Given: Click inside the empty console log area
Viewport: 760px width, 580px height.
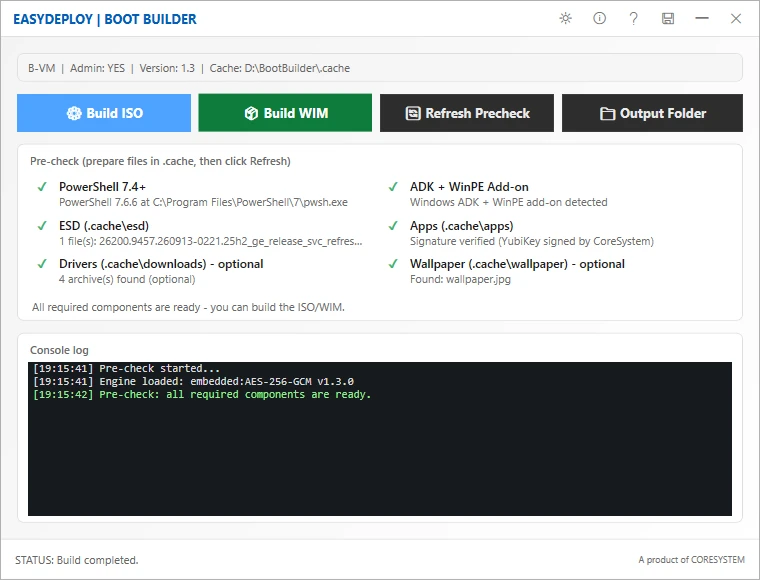Looking at the screenshot, I should point(380,458).
